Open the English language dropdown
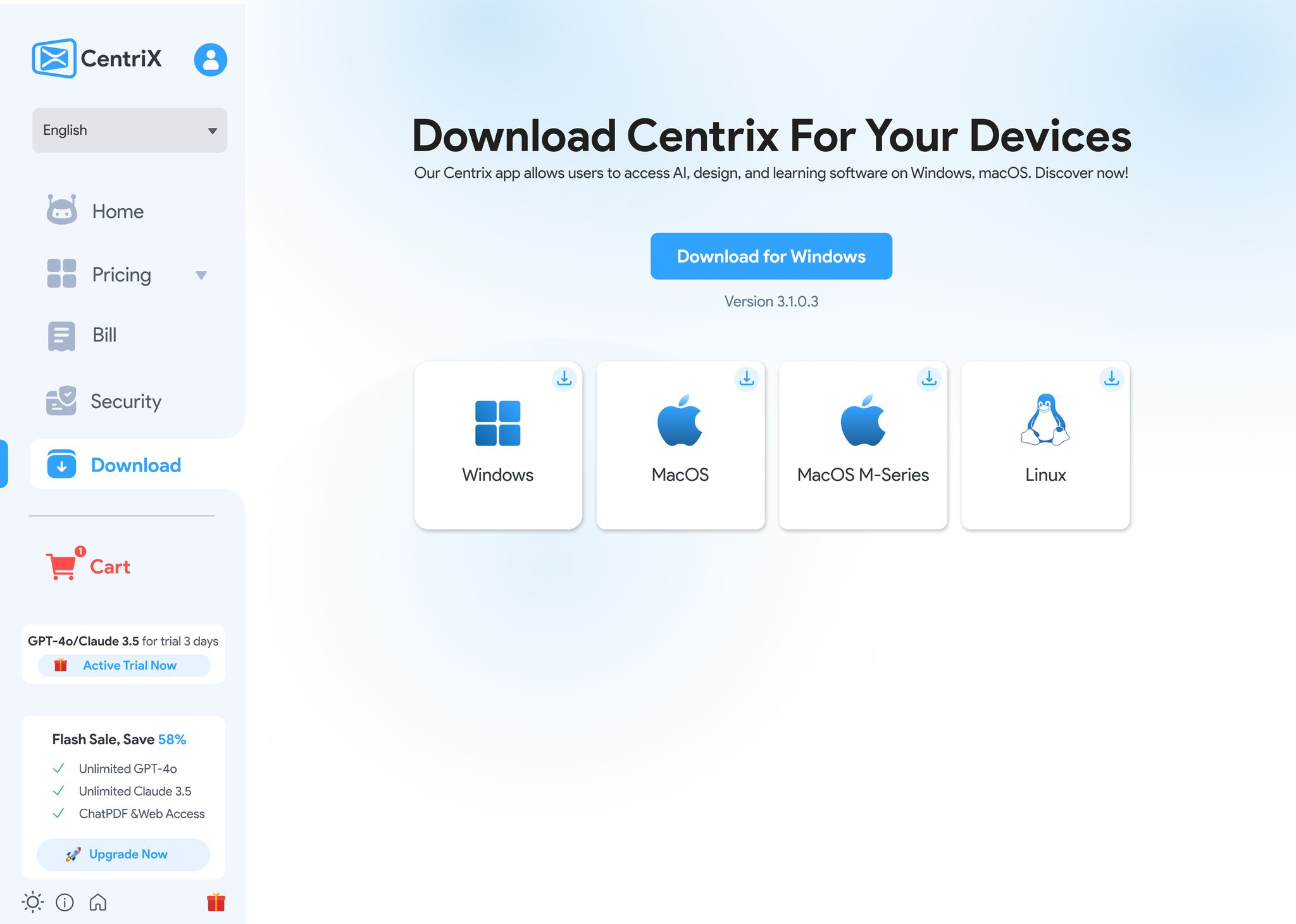 coord(130,130)
